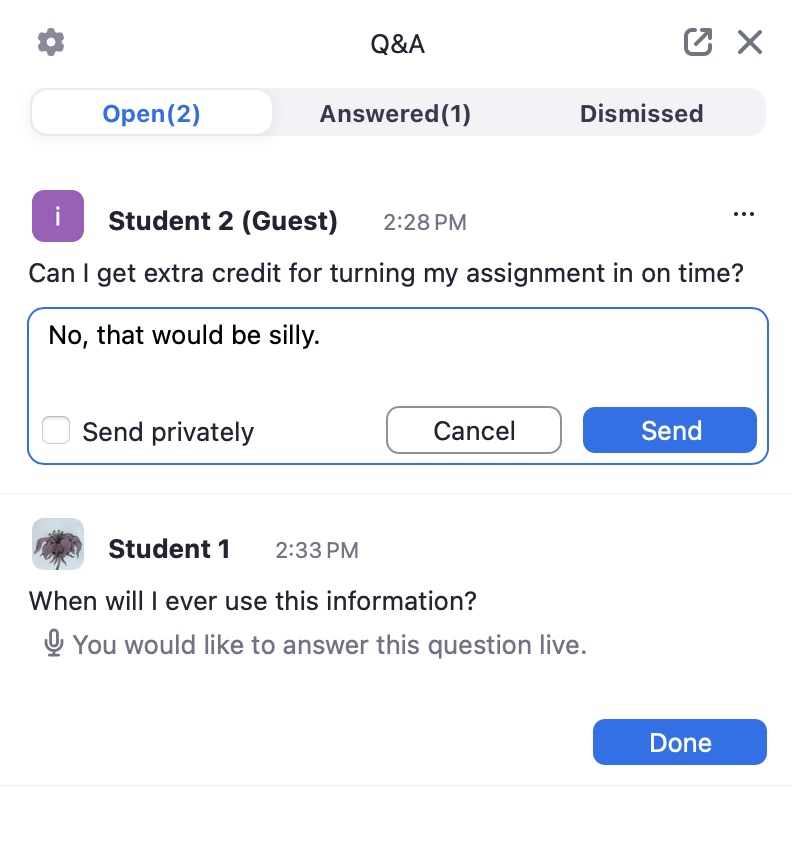Screen dimensions: 792x842
Task: Send the answer to Student 2
Action: coord(670,431)
